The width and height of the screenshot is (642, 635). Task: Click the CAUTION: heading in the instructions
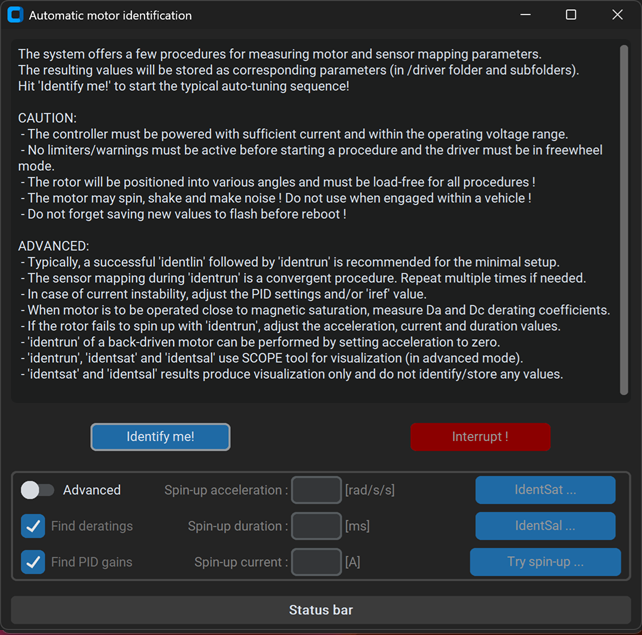click(47, 118)
